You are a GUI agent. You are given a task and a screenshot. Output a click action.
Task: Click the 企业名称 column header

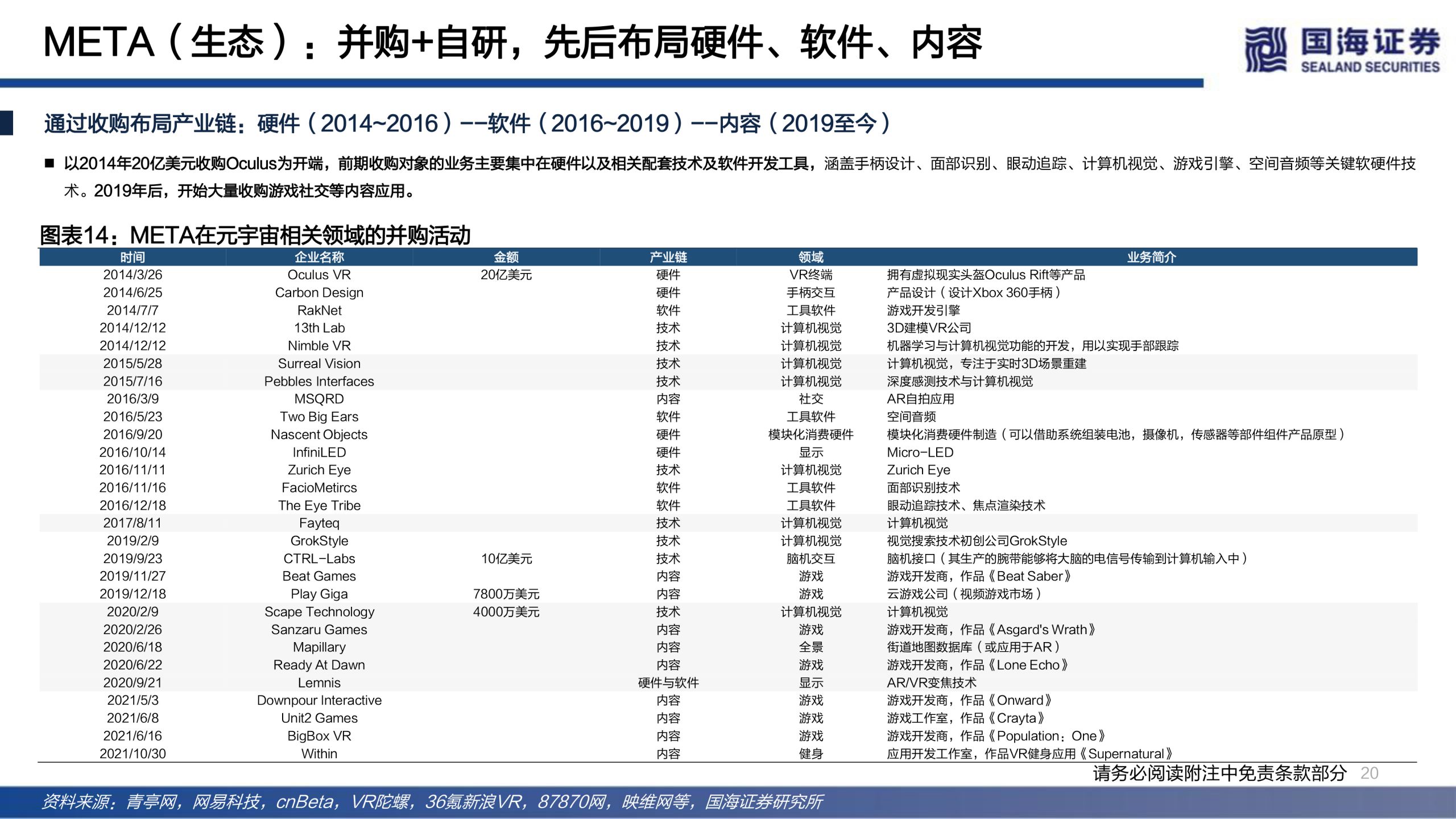(319, 257)
